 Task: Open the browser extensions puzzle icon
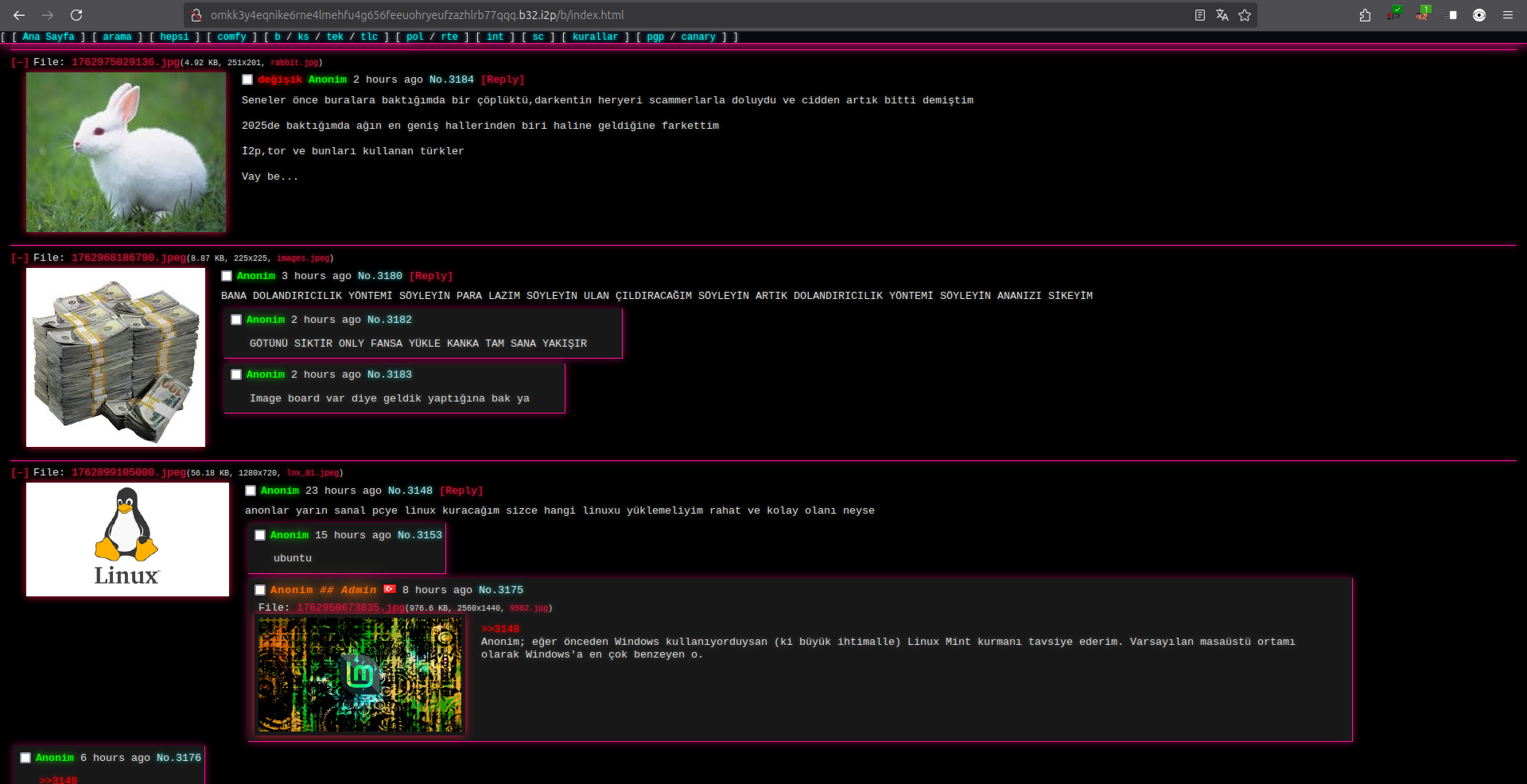pyautogui.click(x=1365, y=15)
